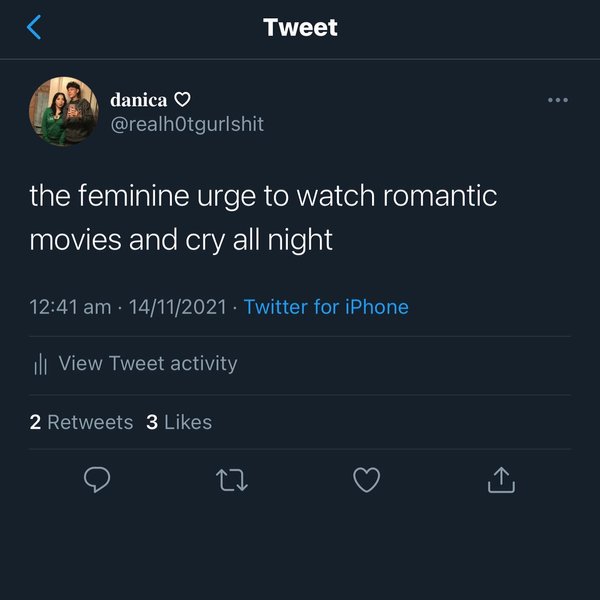This screenshot has height=600, width=600.
Task: Click the View Tweet activity text
Action: pos(148,363)
